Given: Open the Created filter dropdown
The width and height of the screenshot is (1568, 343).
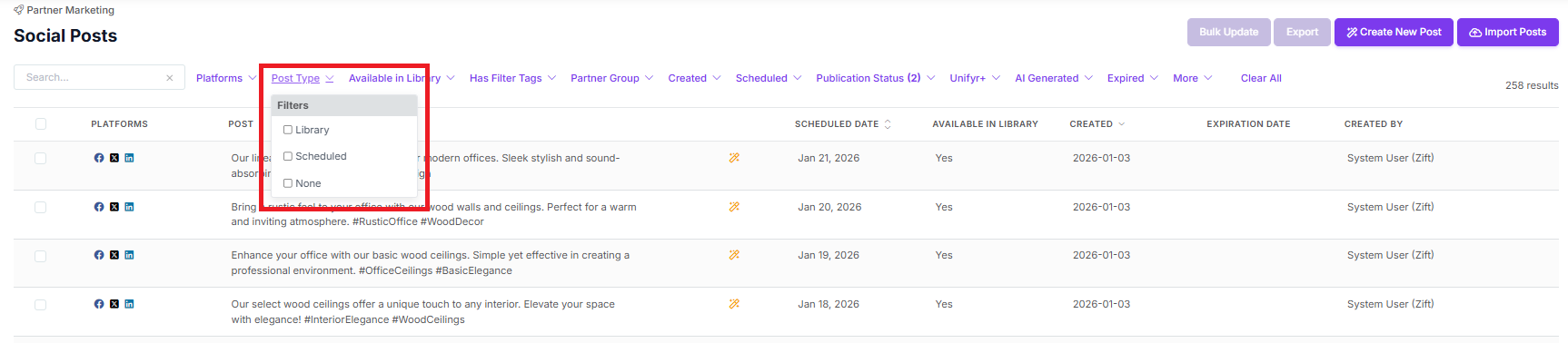Looking at the screenshot, I should 694,78.
